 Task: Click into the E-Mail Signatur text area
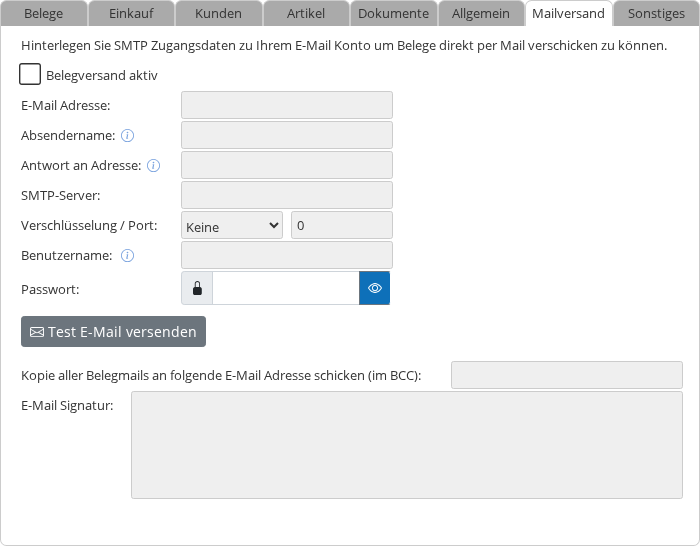[407, 445]
